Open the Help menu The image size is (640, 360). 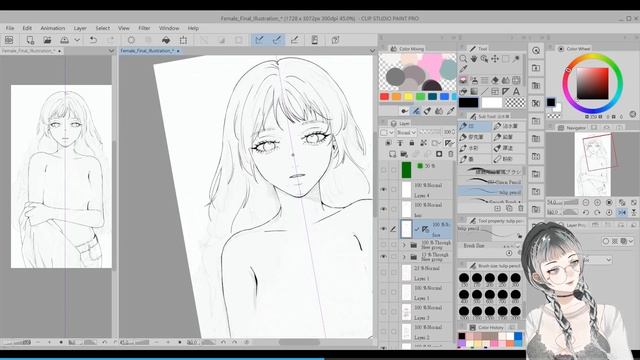[193, 28]
